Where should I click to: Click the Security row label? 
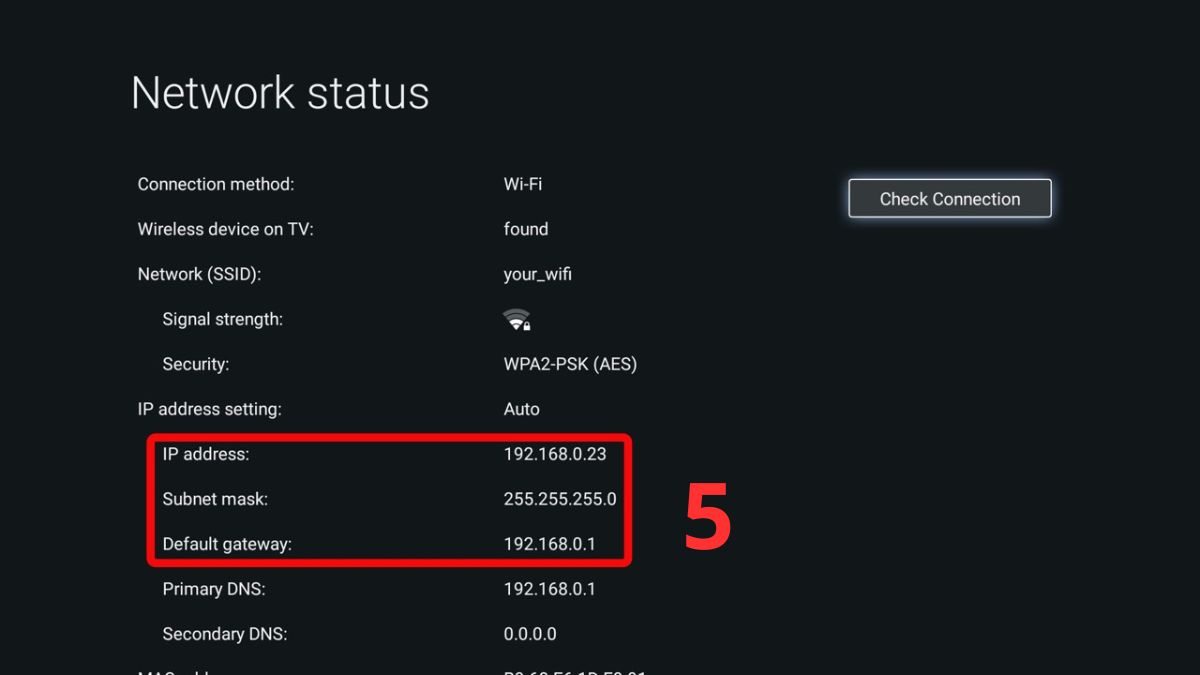(x=195, y=364)
